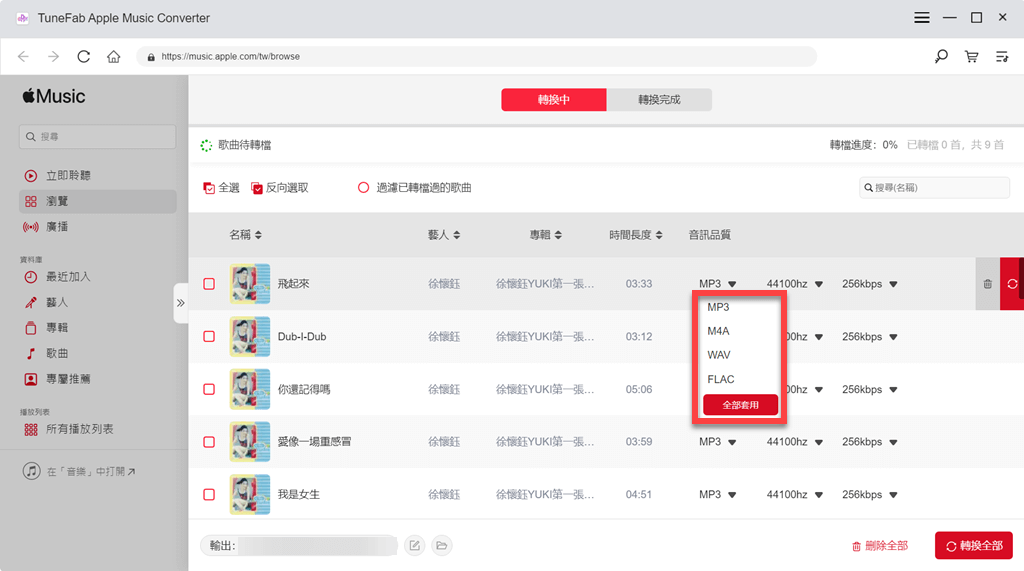This screenshot has width=1024, height=571.
Task: Open 256kbps dropdown for 飛起來
Action: click(x=869, y=284)
